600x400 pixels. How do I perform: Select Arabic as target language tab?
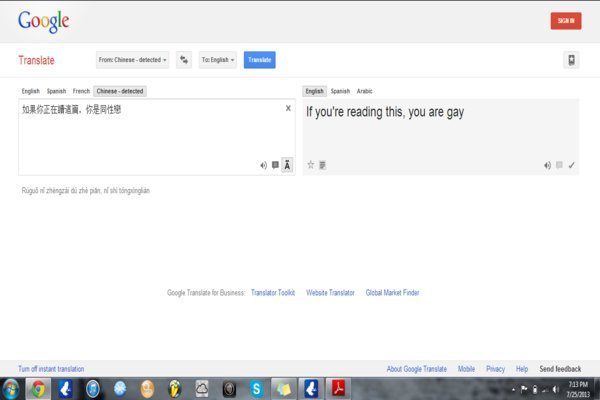[364, 91]
